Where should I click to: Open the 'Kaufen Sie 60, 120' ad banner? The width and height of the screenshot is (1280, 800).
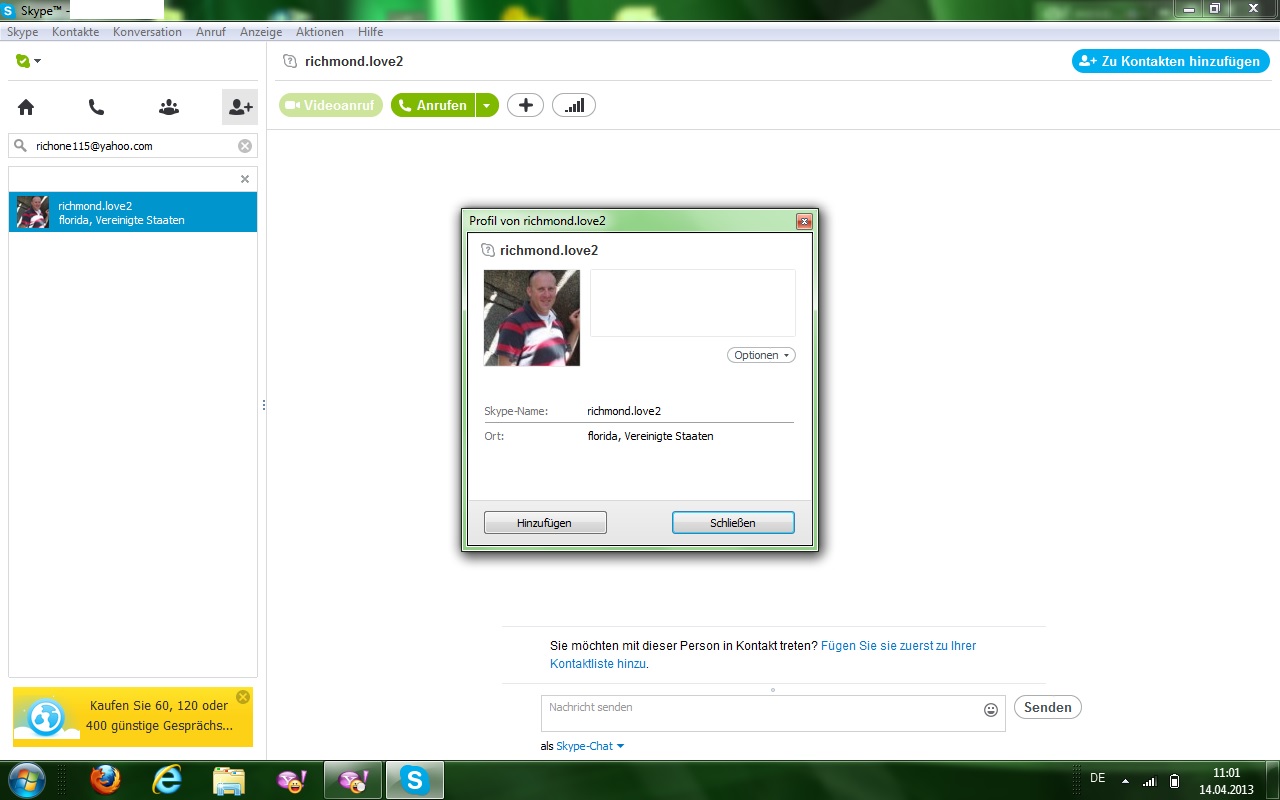[133, 717]
